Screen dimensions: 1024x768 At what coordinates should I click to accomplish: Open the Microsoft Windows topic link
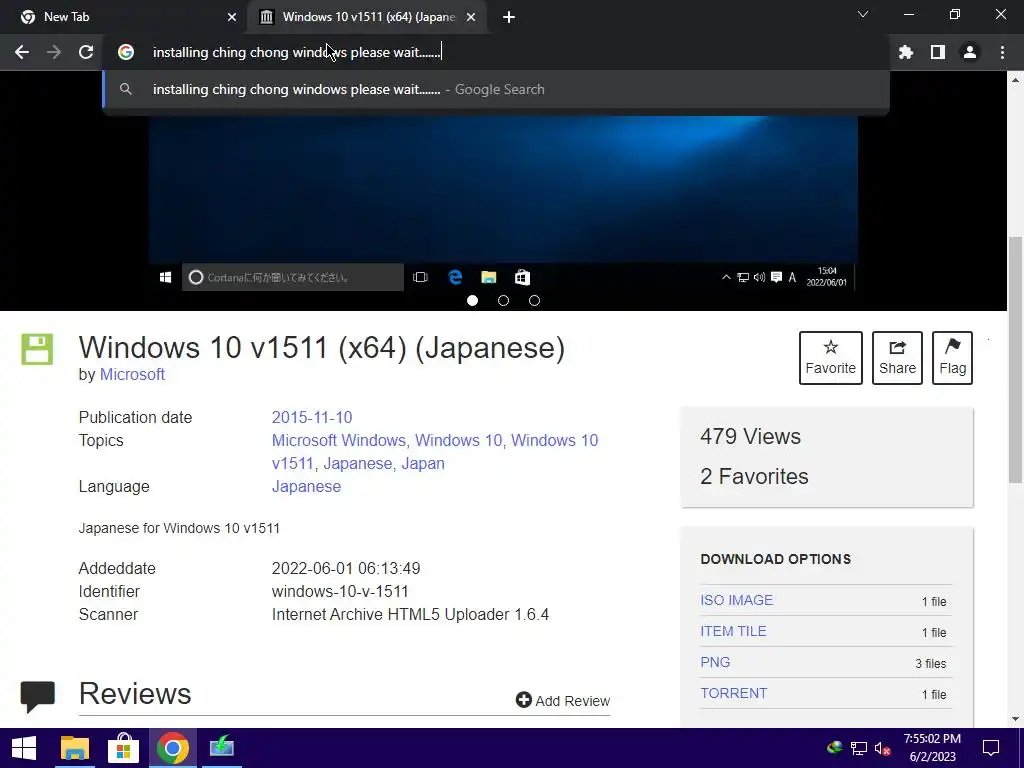coord(339,441)
